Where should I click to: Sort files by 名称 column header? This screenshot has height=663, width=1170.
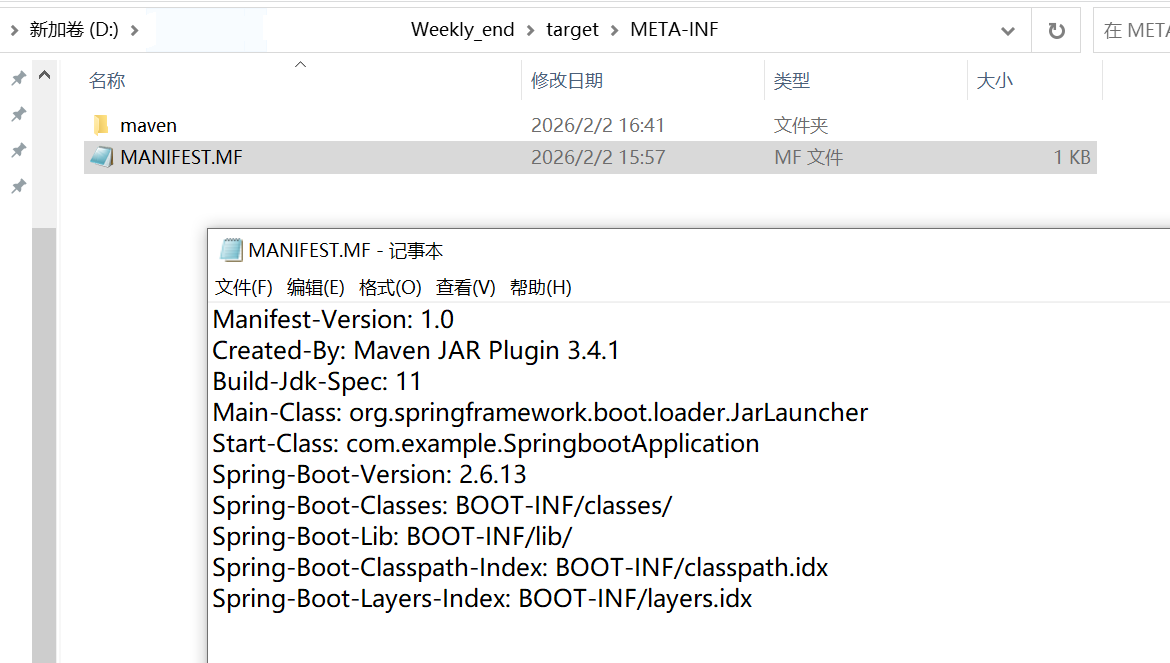click(107, 81)
